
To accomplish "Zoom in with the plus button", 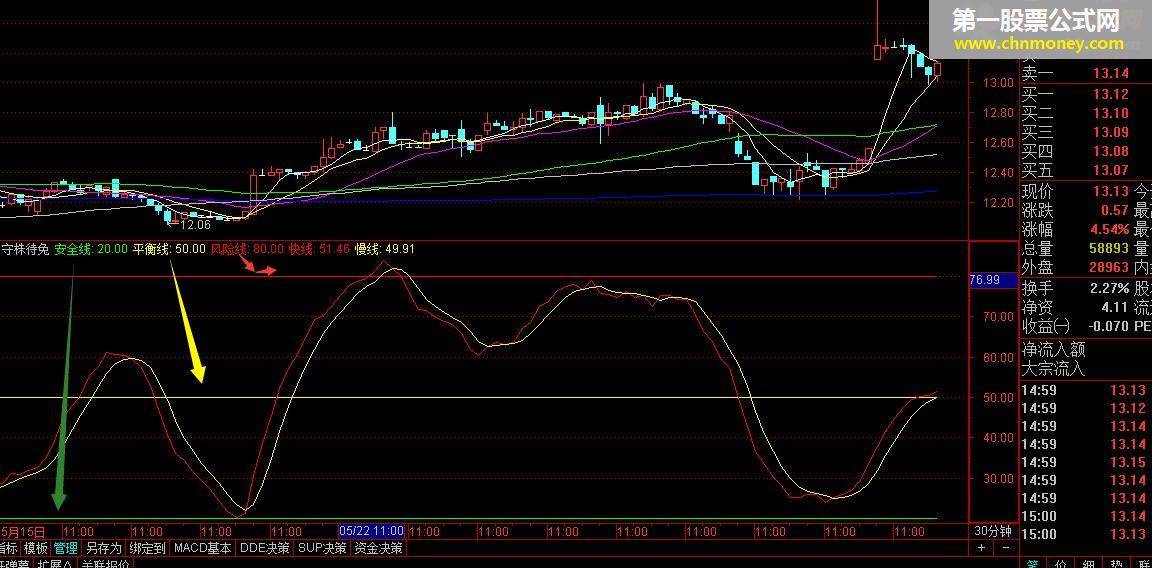I will pos(981,547).
